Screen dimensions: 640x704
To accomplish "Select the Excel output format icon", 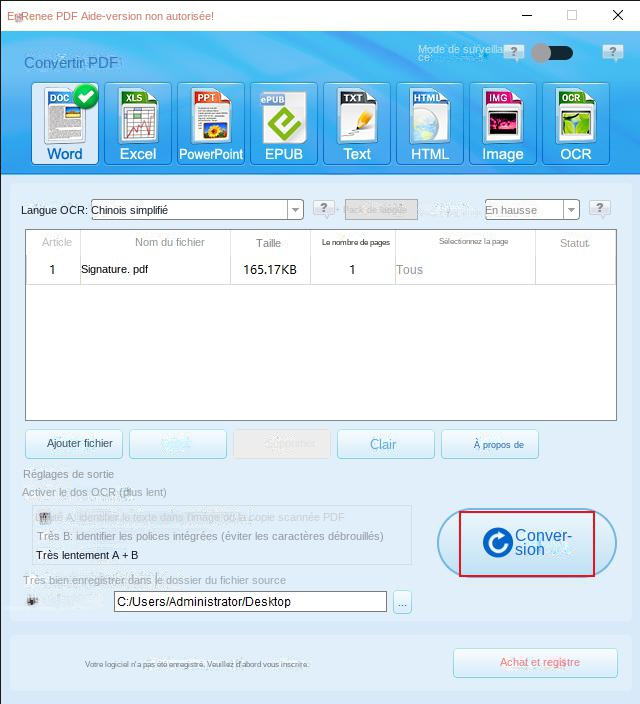I will [x=138, y=123].
